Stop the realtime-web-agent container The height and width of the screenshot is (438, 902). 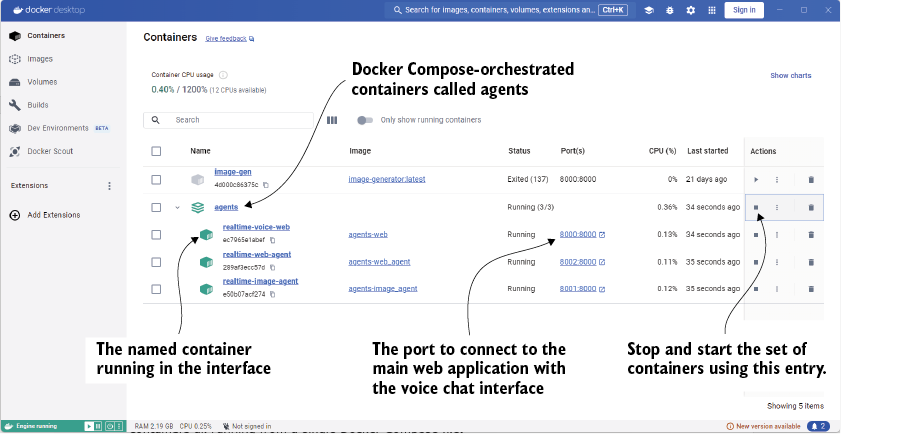tap(756, 262)
